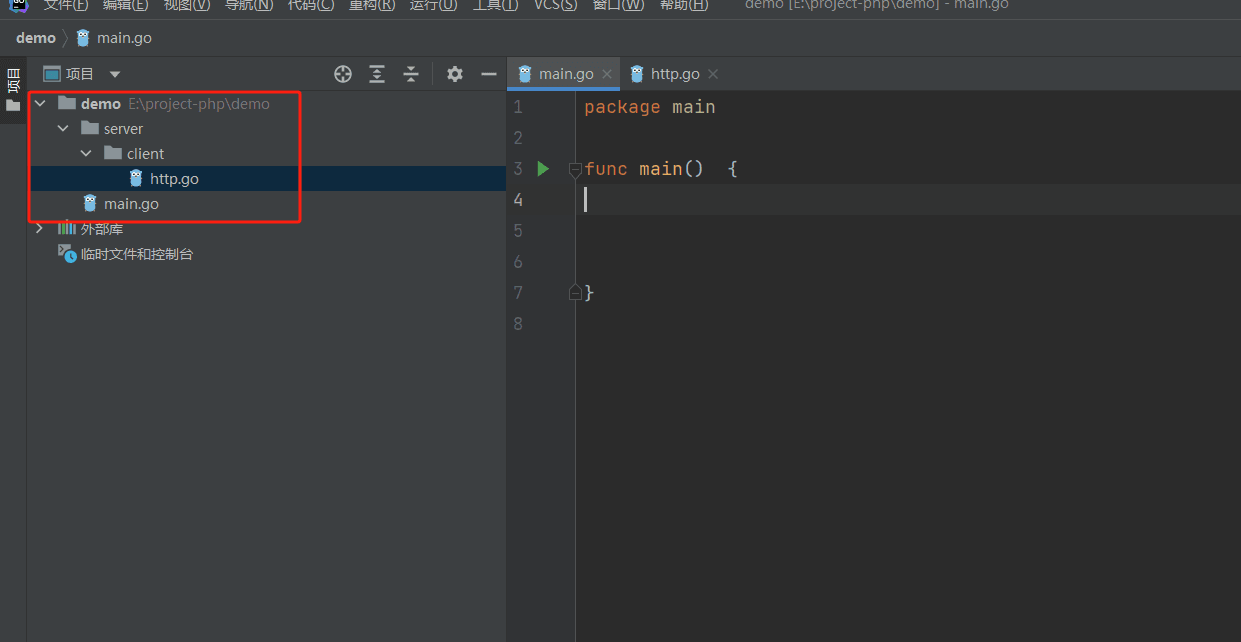Collapse the client folder chevron
Viewport: 1241px width, 642px height.
pos(86,153)
